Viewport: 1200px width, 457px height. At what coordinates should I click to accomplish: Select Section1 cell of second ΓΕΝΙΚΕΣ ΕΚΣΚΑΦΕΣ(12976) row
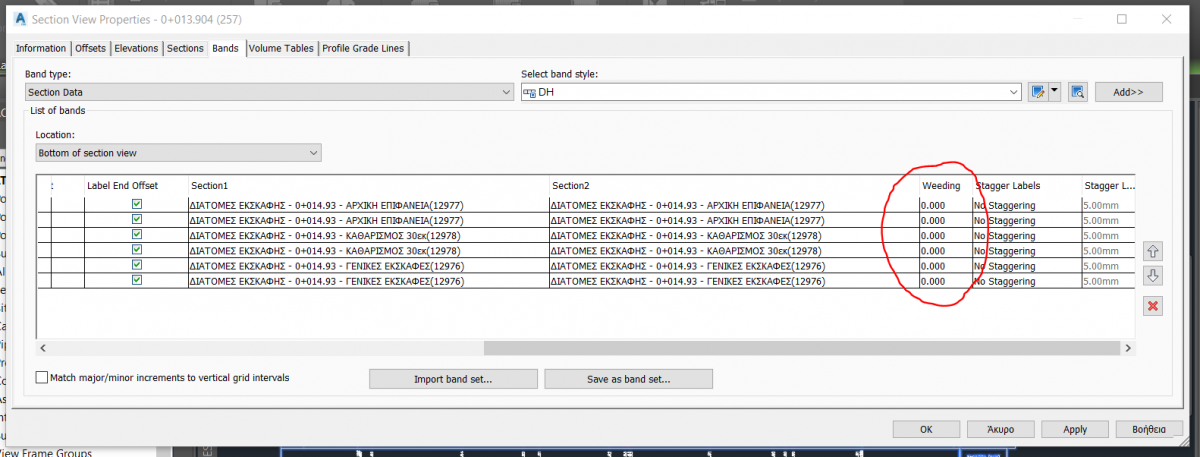pos(369,281)
